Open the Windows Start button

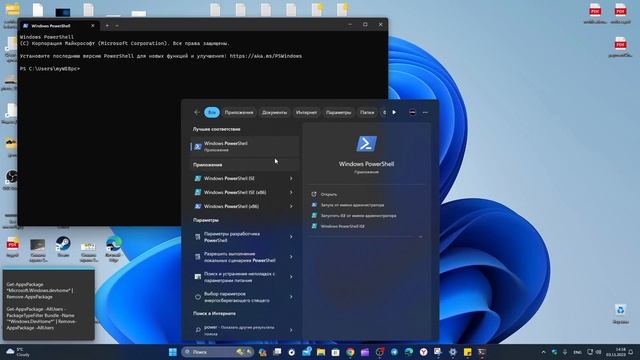point(173,352)
